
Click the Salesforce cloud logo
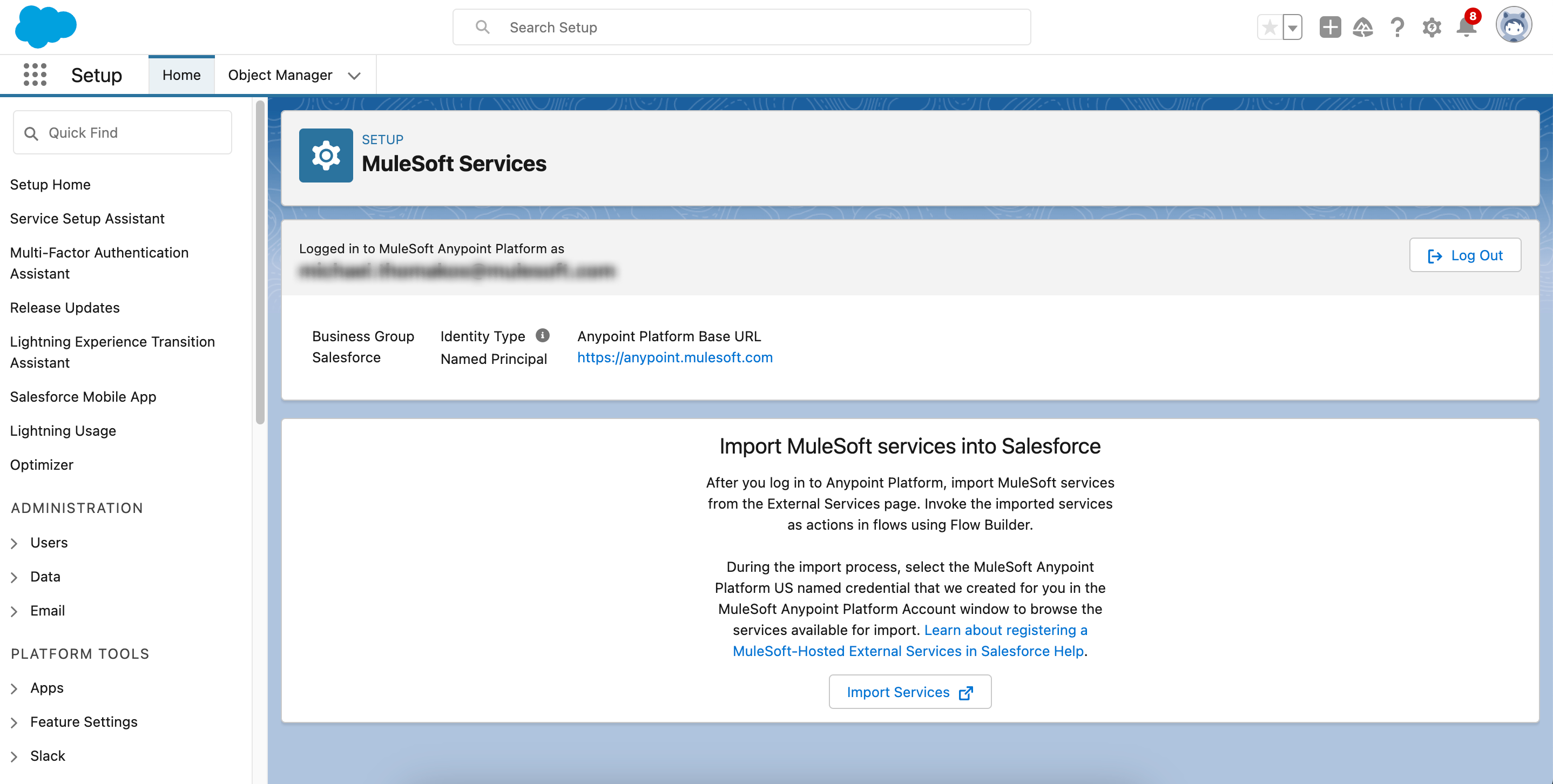point(45,26)
